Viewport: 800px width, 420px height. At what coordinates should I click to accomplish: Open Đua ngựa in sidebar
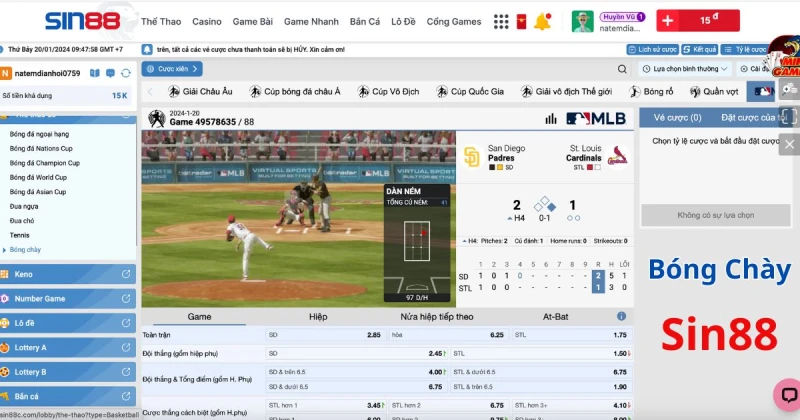[x=24, y=206]
